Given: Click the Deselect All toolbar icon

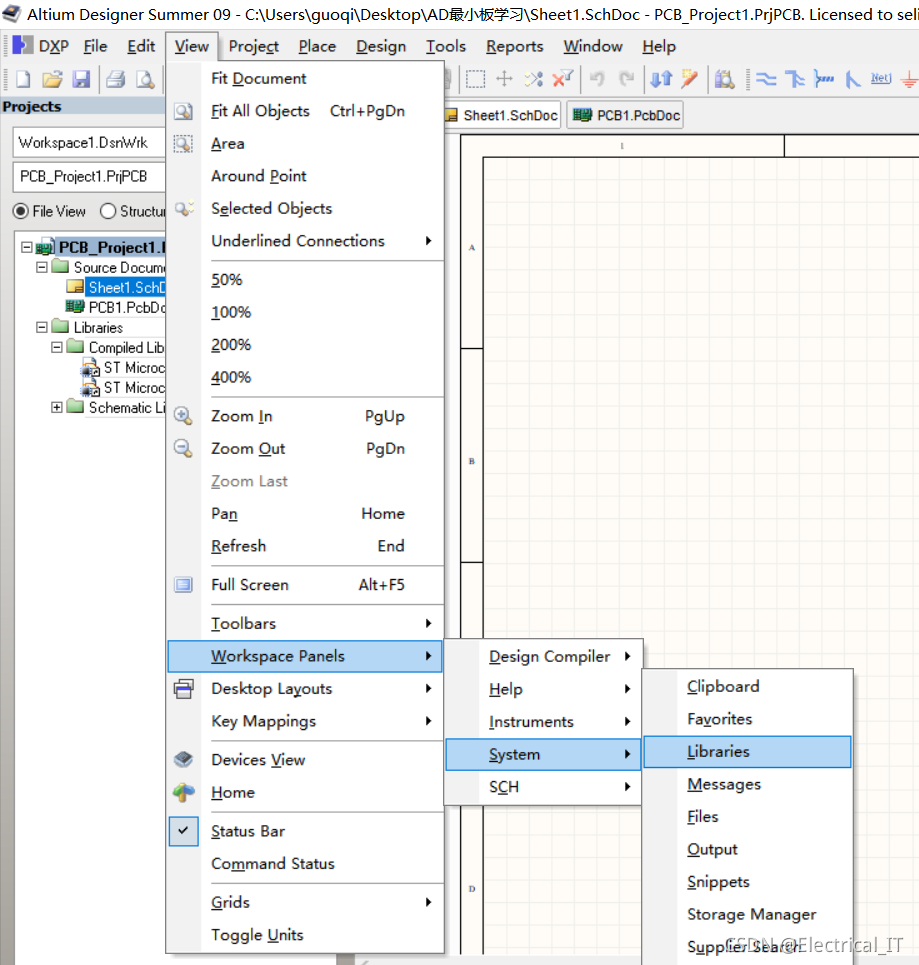Looking at the screenshot, I should (534, 79).
